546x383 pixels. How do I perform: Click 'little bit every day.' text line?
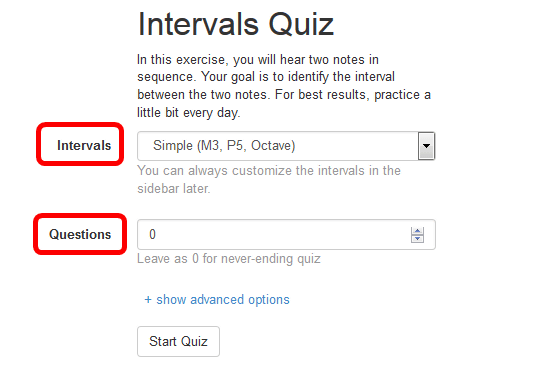[188, 113]
